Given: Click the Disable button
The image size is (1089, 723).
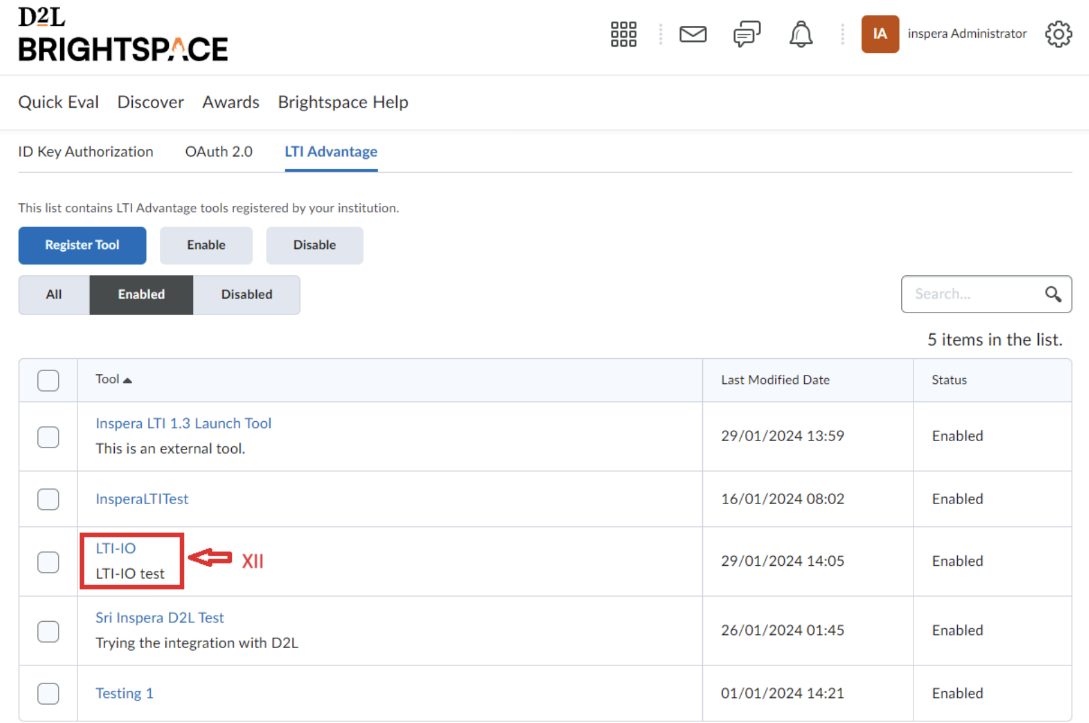Looking at the screenshot, I should pos(315,245).
